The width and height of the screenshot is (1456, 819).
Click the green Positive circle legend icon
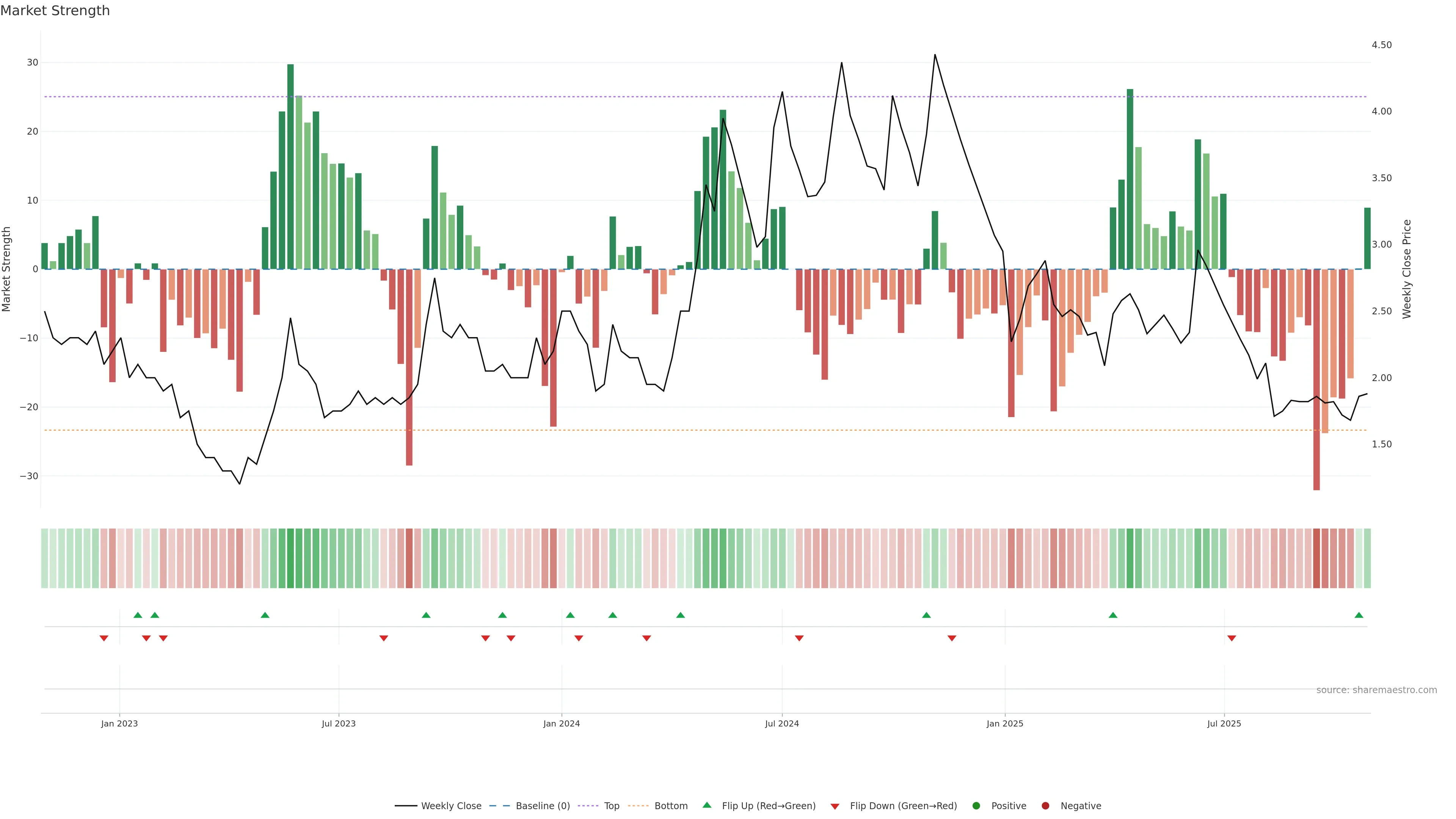click(976, 805)
